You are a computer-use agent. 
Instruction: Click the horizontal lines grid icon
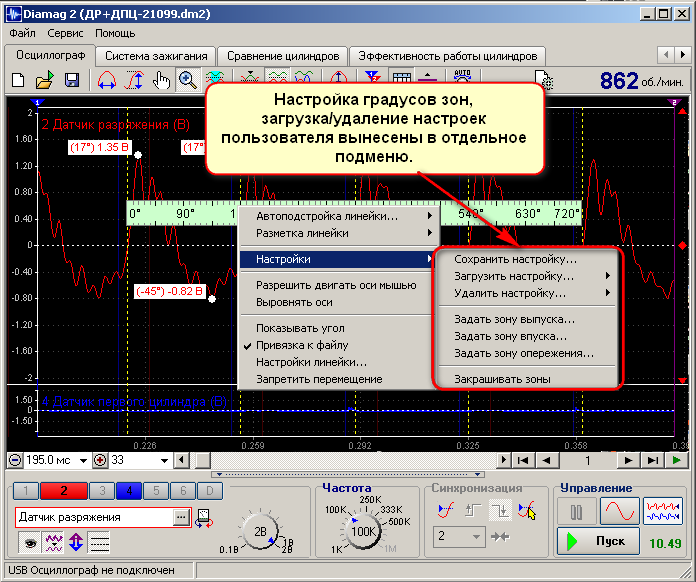pyautogui.click(x=99, y=542)
